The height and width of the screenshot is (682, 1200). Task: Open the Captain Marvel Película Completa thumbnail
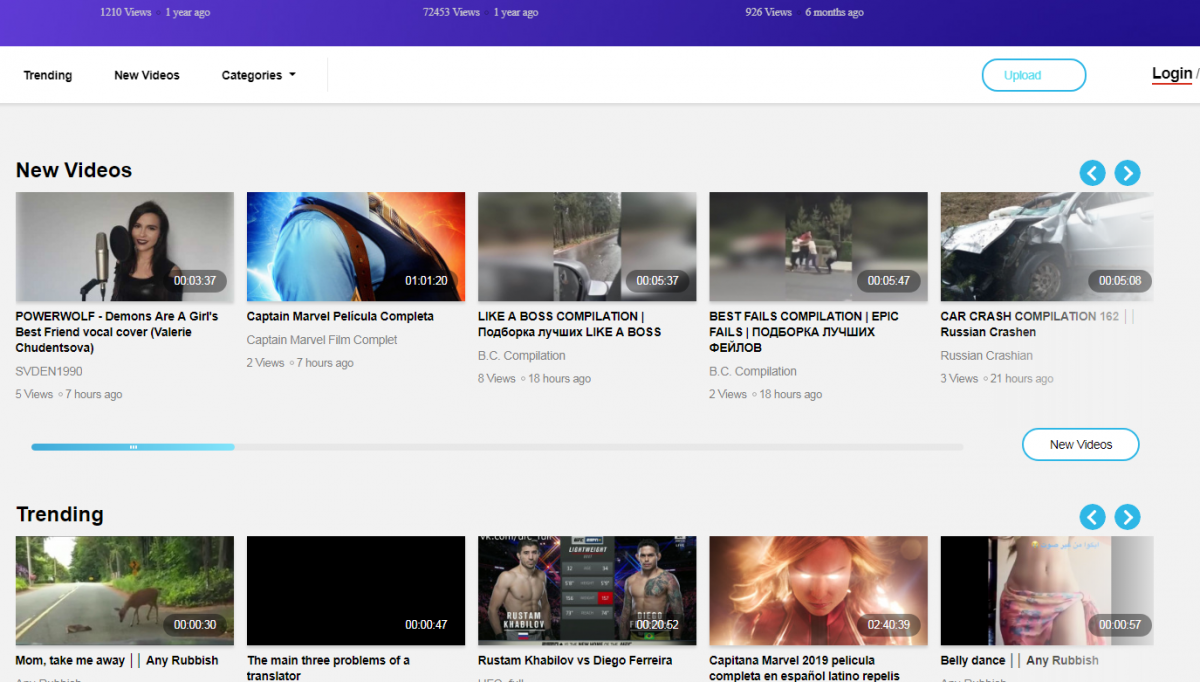[x=356, y=246]
